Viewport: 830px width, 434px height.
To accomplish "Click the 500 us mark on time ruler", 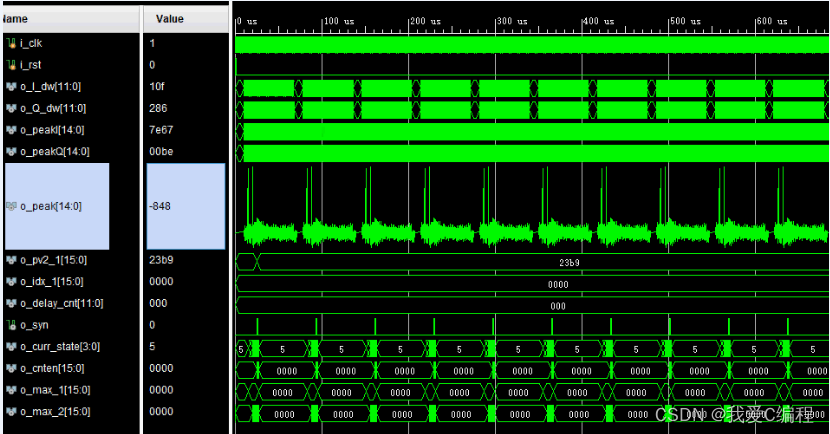I will click(685, 20).
